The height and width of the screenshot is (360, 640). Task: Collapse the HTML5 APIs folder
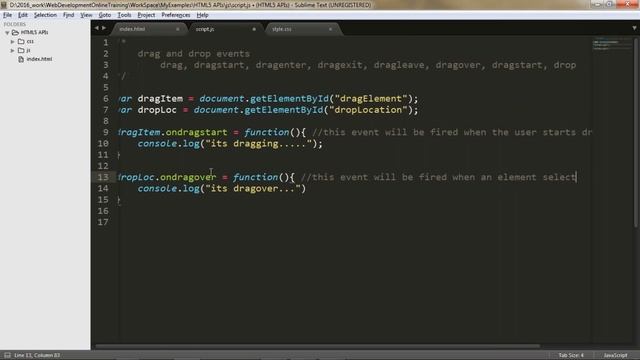tap(7, 33)
